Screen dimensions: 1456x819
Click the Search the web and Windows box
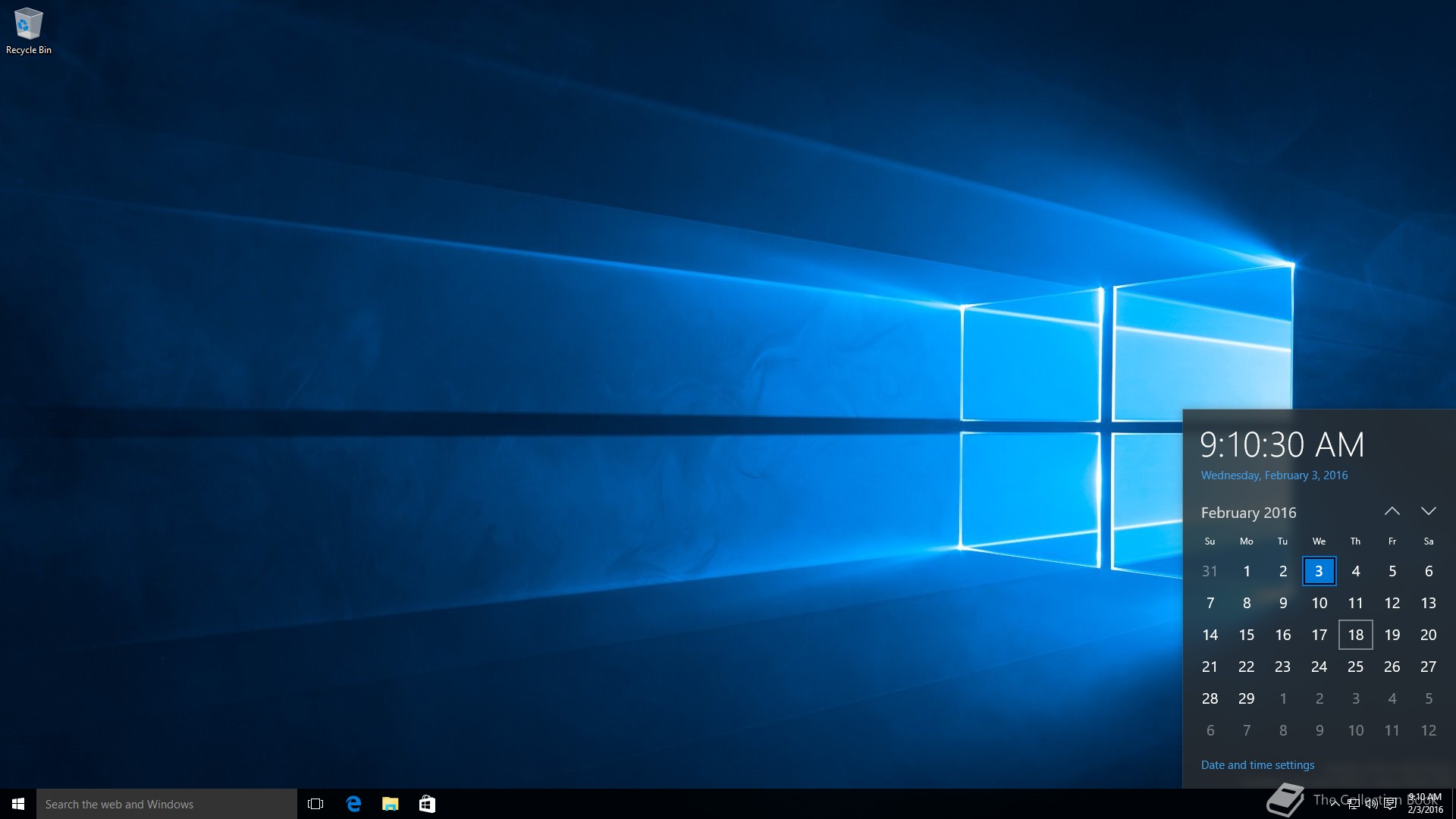coord(167,804)
